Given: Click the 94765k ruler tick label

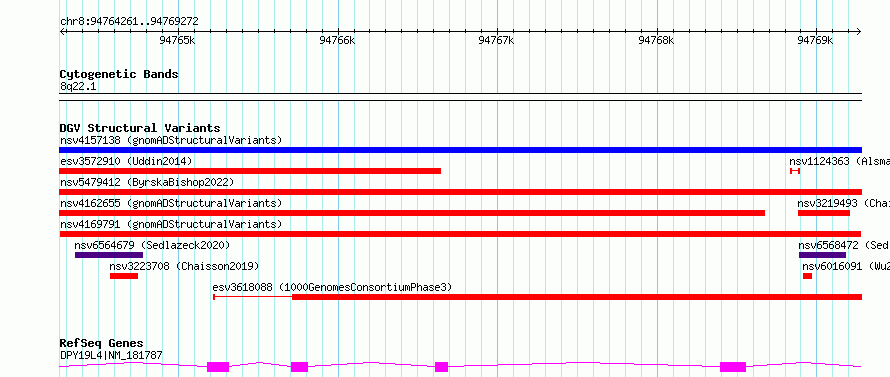Looking at the screenshot, I should tap(178, 40).
